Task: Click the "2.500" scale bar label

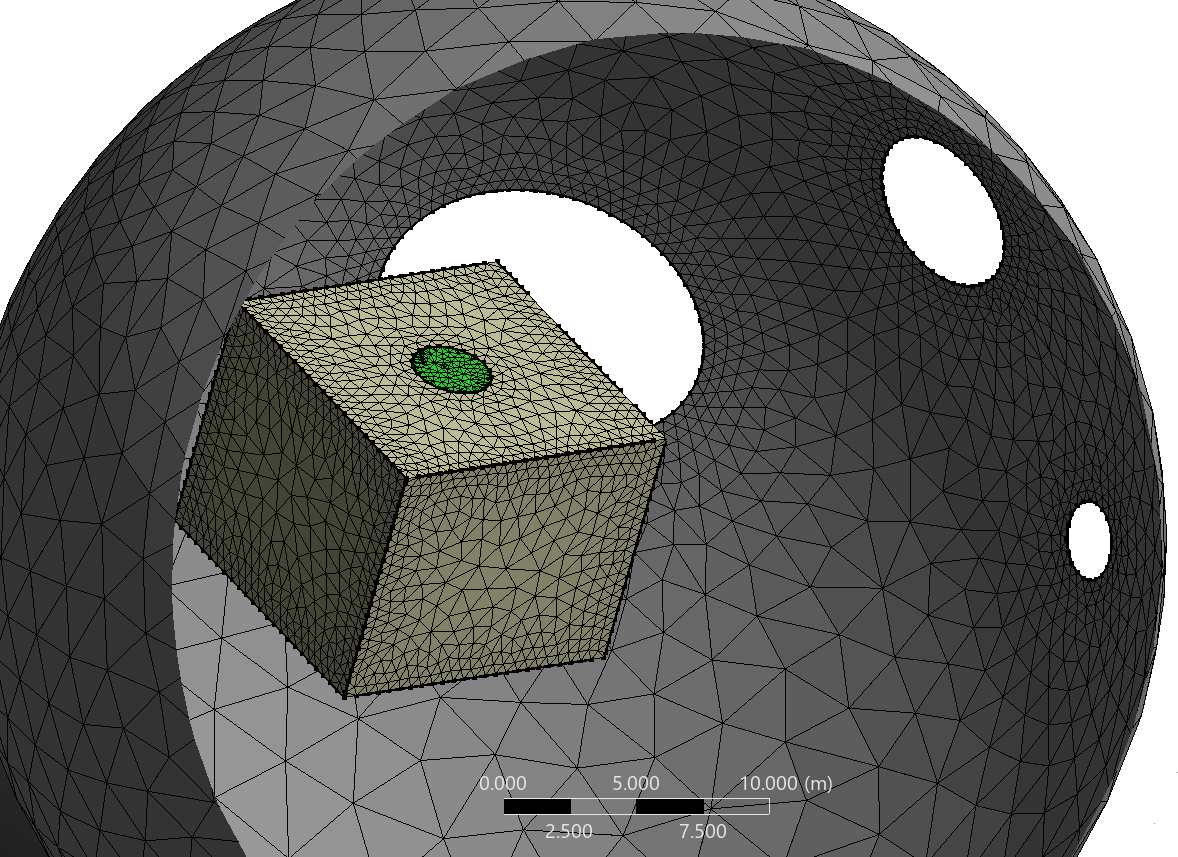Action: (569, 831)
